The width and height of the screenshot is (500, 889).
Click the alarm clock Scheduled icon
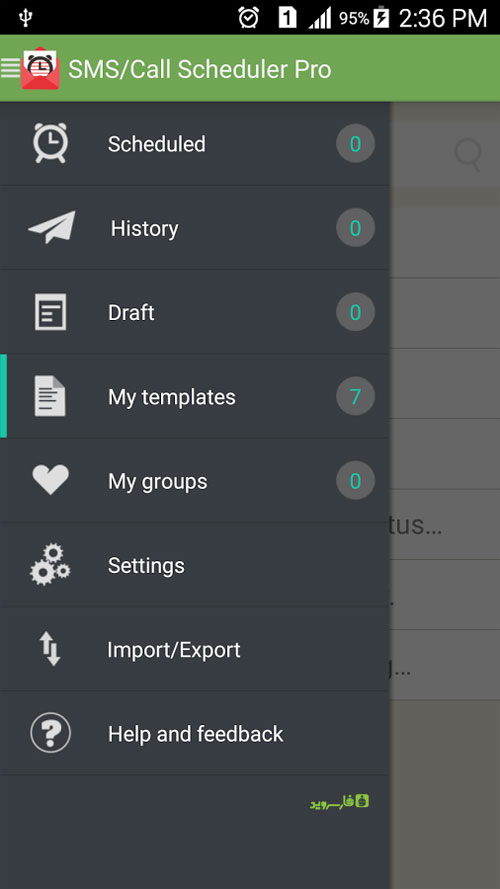50,143
